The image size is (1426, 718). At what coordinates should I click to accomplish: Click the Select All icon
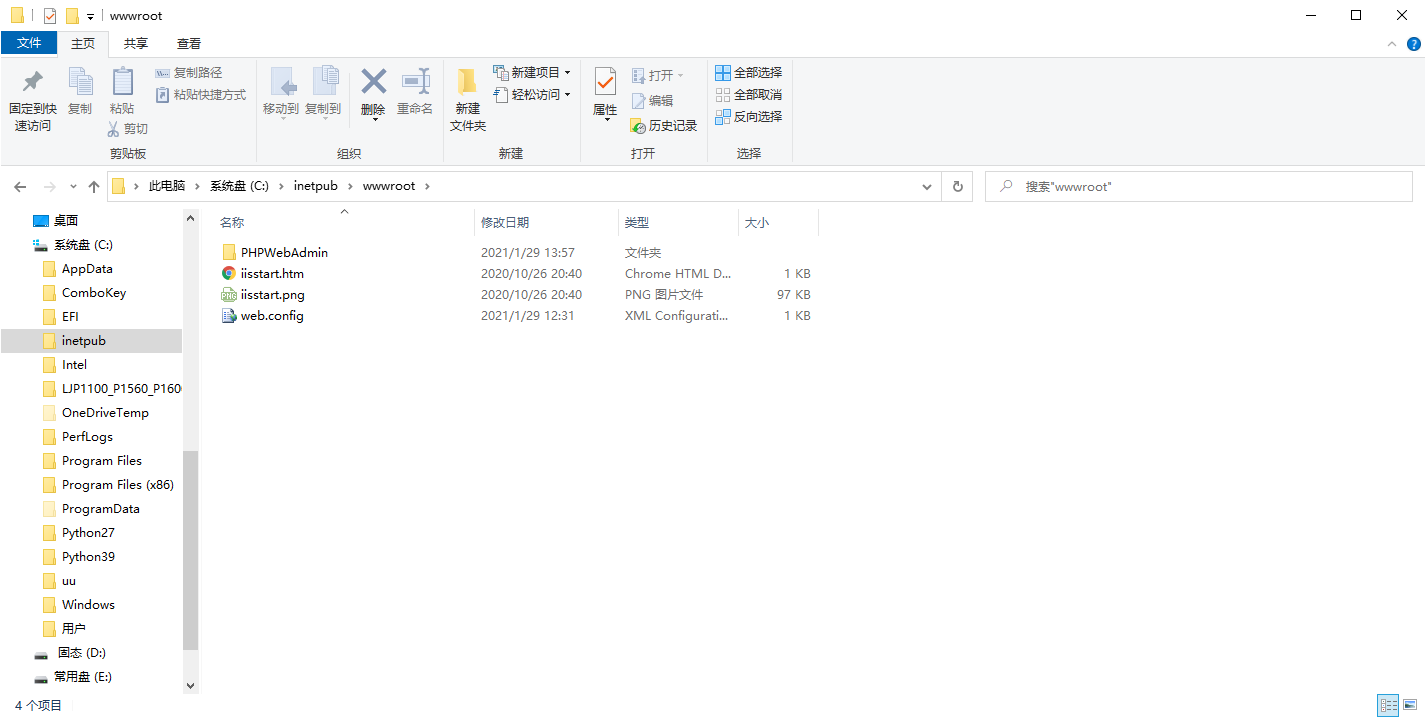click(723, 73)
